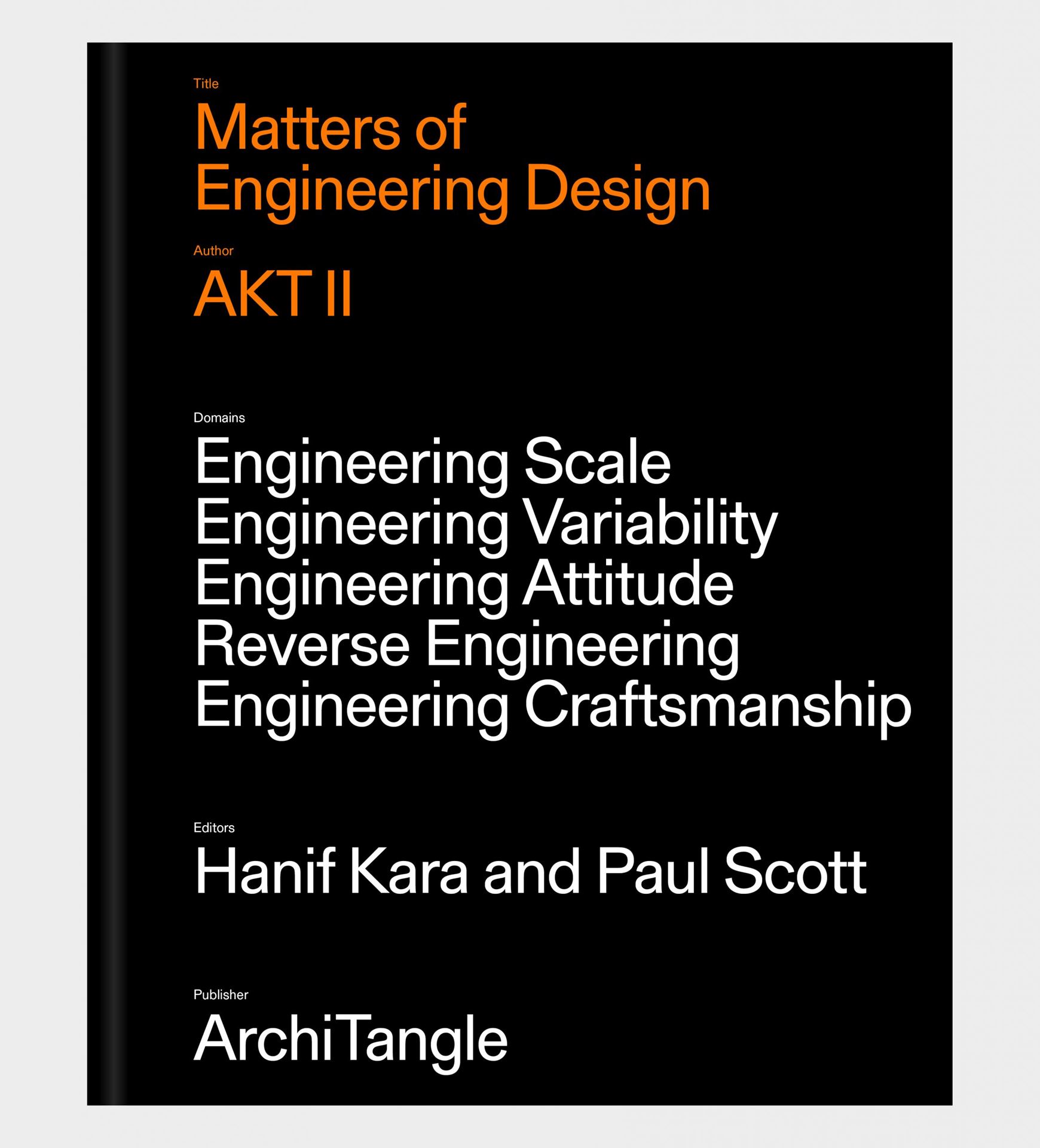1040x1148 pixels.
Task: Click the word "of" in the title
Action: point(441,128)
